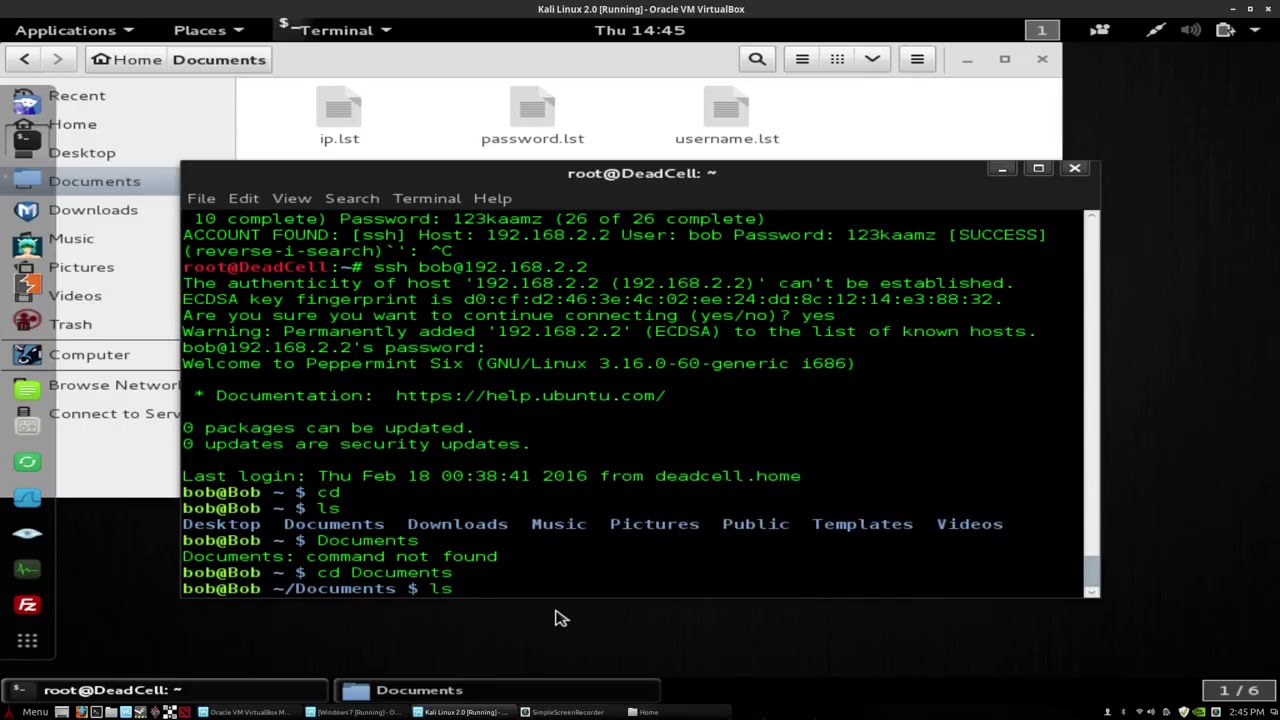Open Applications menu in top bar

[x=76, y=30]
